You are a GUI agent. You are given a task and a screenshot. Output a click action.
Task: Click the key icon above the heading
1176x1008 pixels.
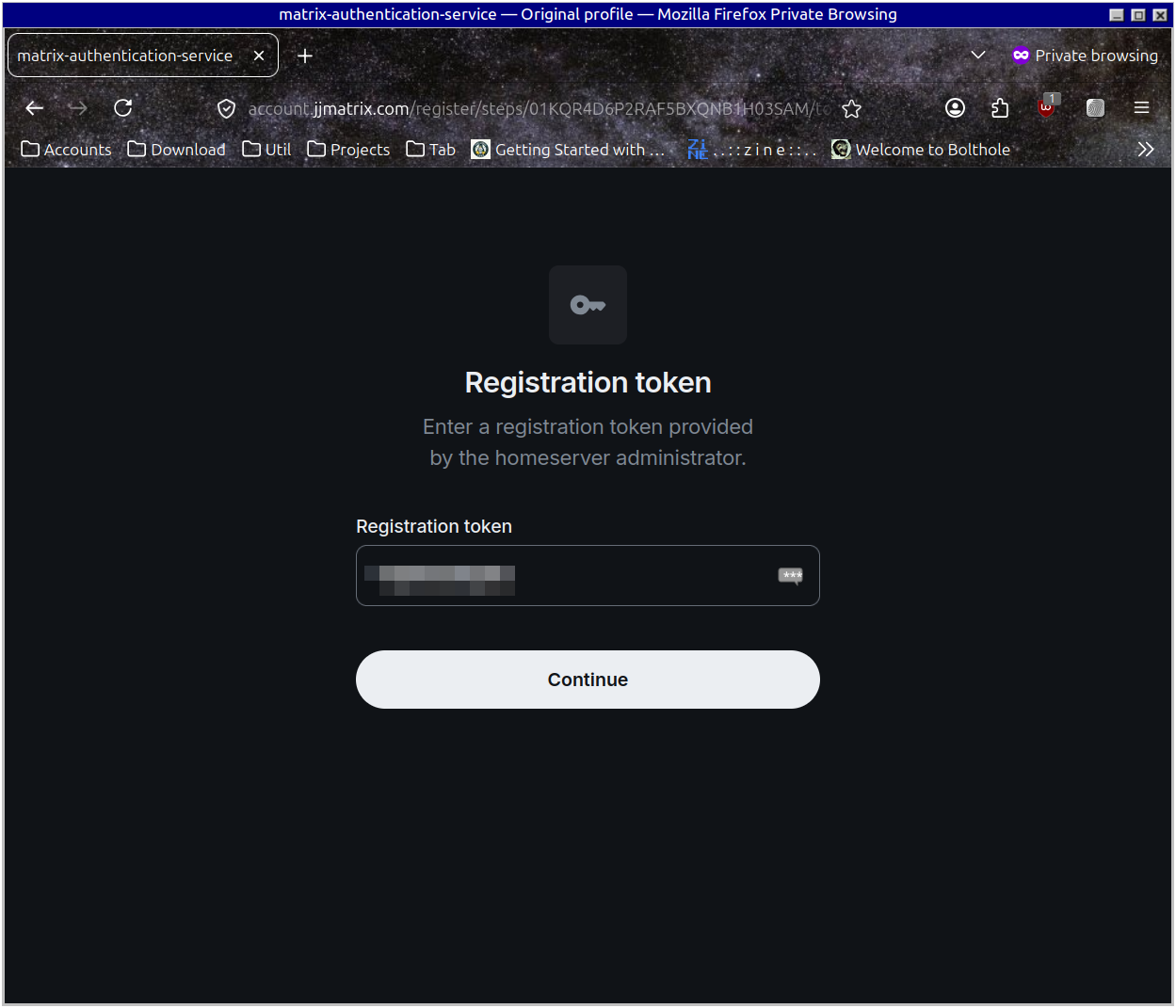click(x=588, y=305)
